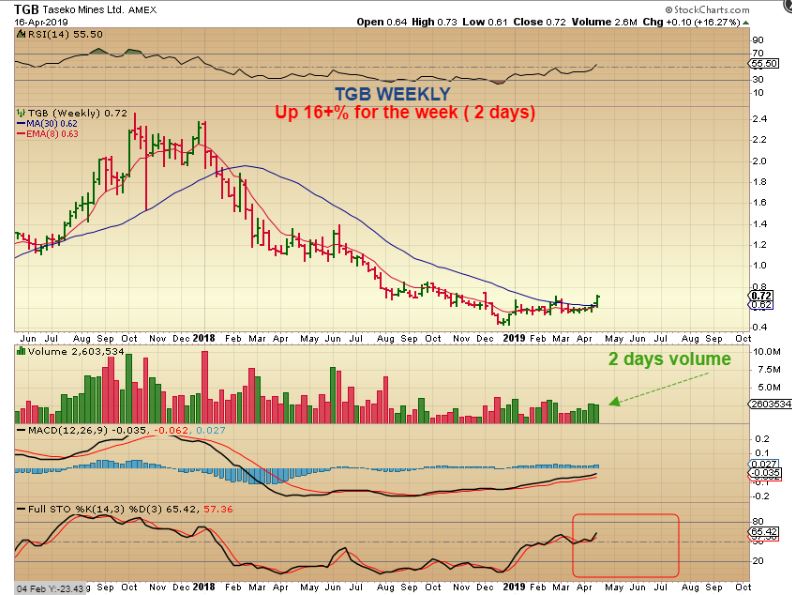Image resolution: width=792 pixels, height=595 pixels.
Task: Click the MACD(12,26,9) legend label
Action: [x=68, y=430]
